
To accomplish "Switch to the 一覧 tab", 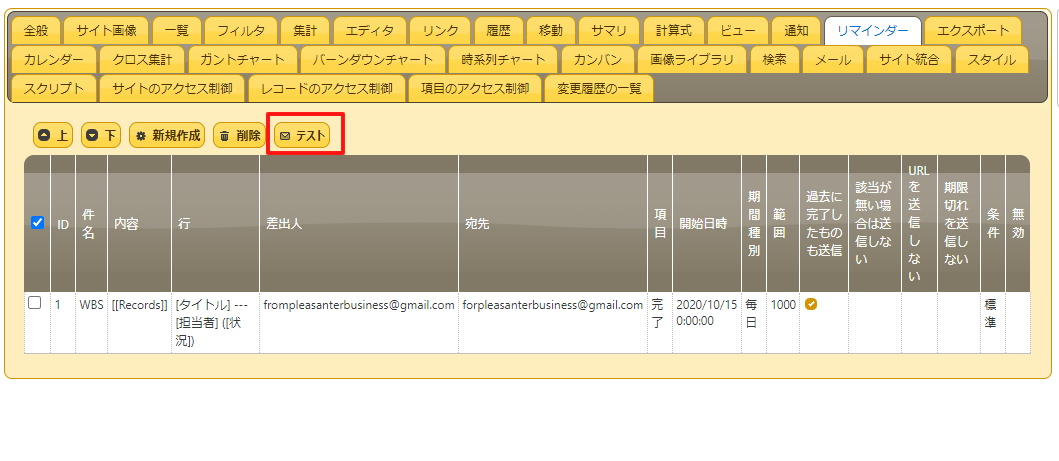I will pyautogui.click(x=176, y=30).
